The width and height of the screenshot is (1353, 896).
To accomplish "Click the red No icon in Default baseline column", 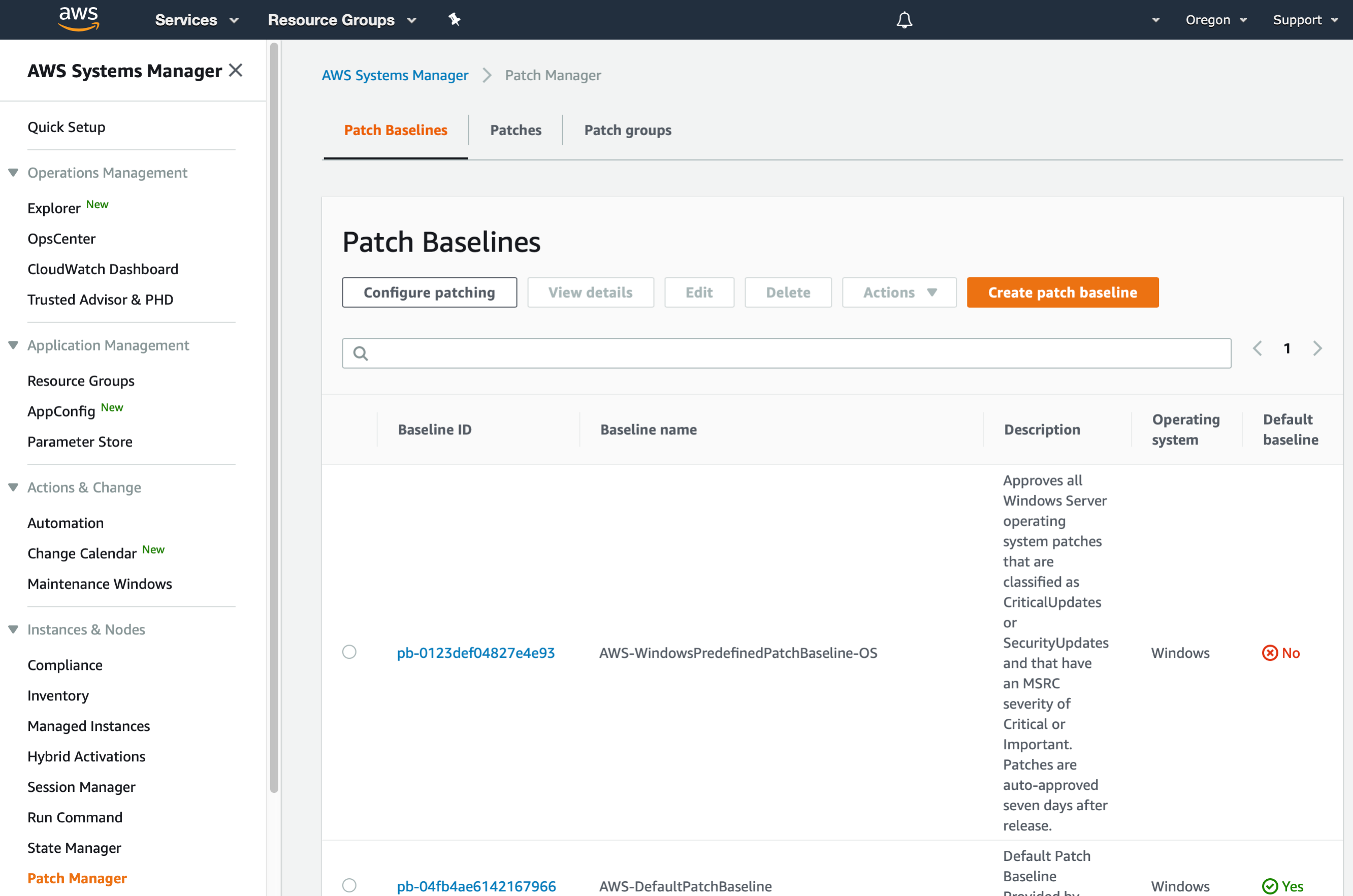I will pos(1270,653).
